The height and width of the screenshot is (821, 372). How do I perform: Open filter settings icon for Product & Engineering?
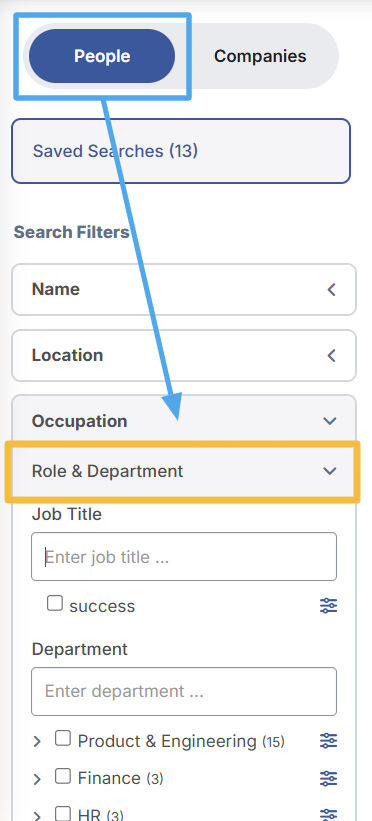coord(329,741)
